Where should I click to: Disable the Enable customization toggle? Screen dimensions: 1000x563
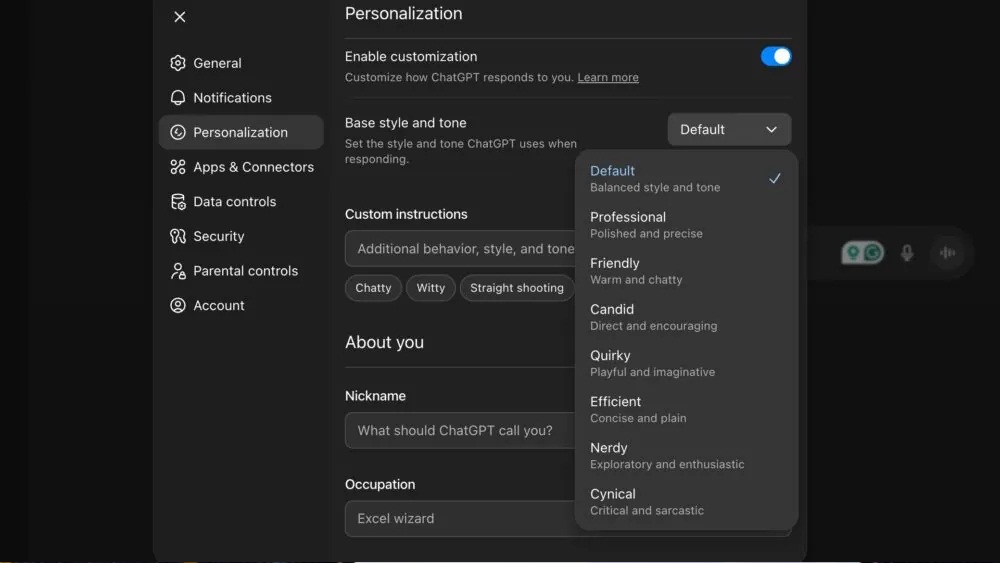pyautogui.click(x=776, y=57)
